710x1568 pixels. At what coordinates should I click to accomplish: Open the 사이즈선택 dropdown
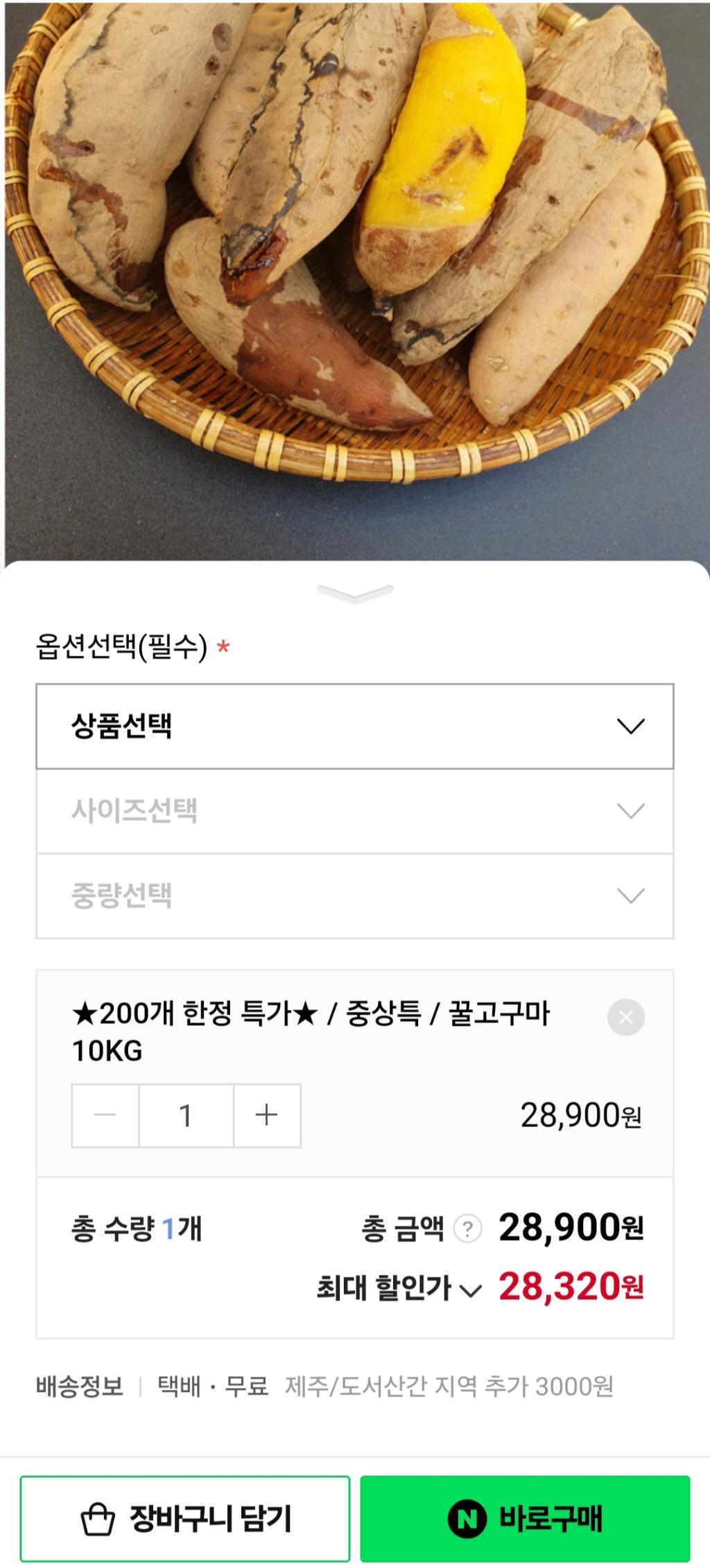coord(354,811)
